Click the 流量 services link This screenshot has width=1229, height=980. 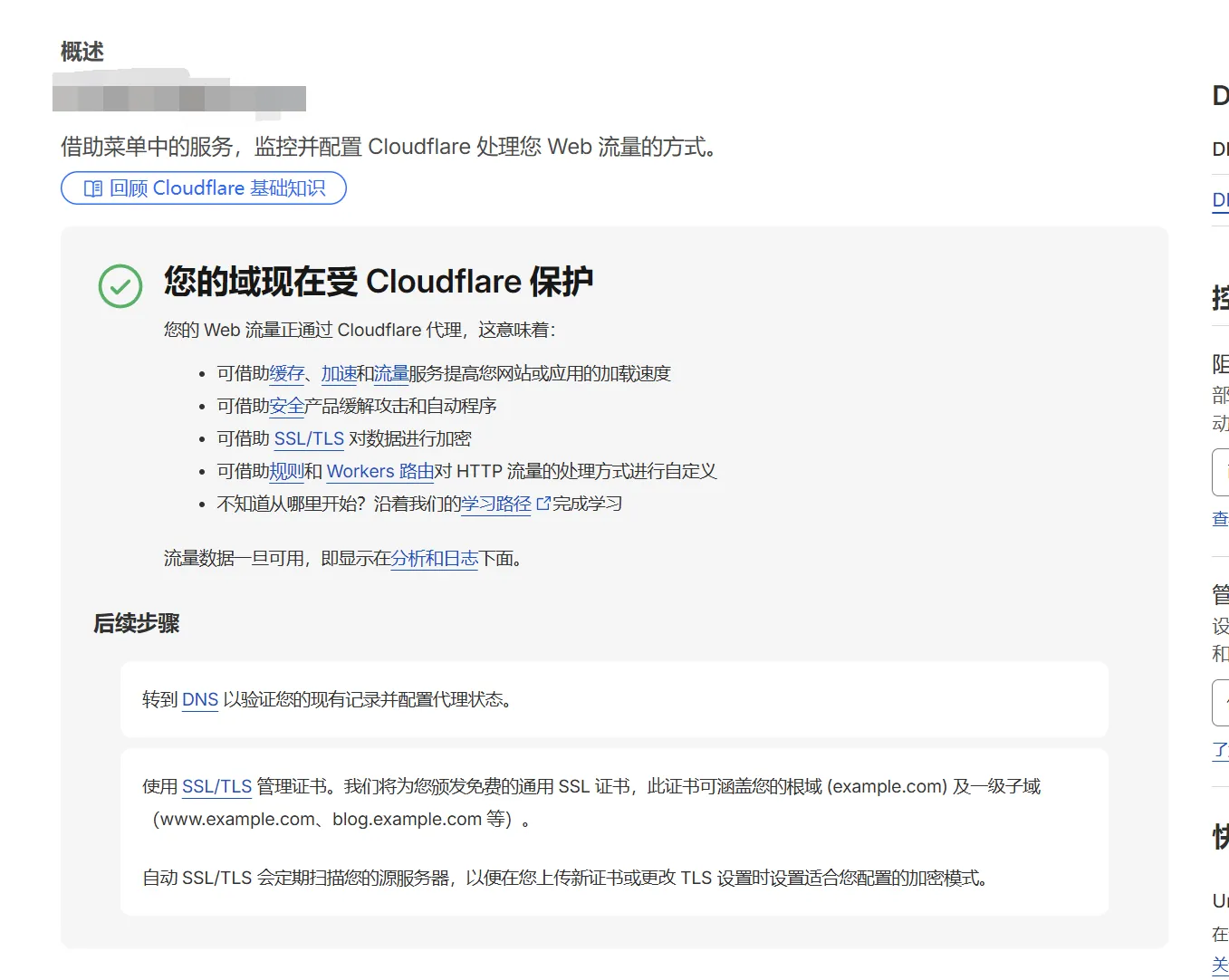[x=391, y=373]
